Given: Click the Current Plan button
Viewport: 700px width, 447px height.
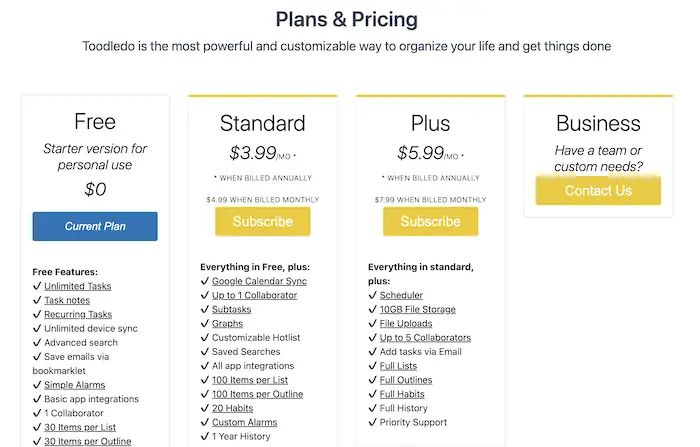Looking at the screenshot, I should 95,226.
